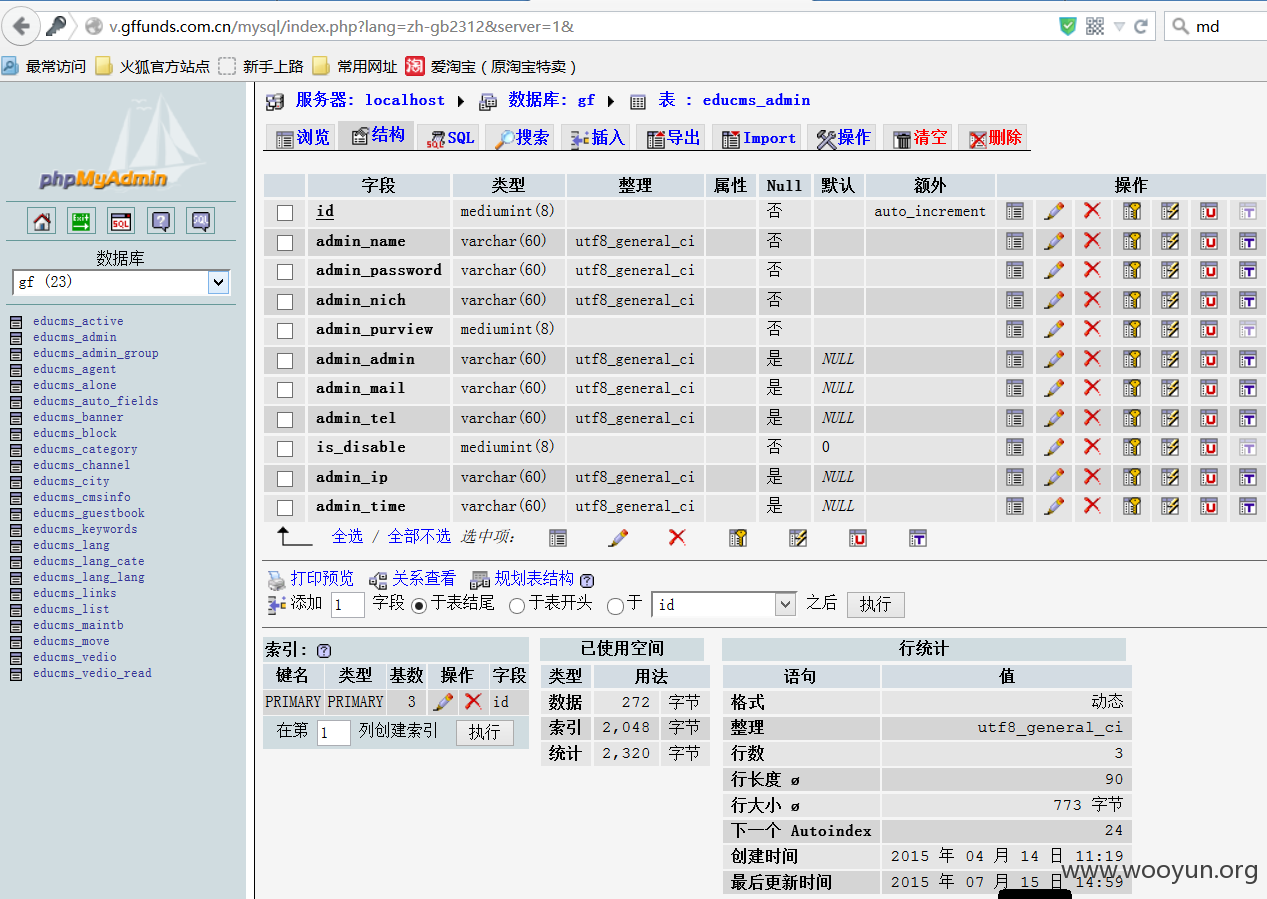1267x899 pixels.
Task: Click primary key icon for admin_nich row
Action: (1131, 300)
